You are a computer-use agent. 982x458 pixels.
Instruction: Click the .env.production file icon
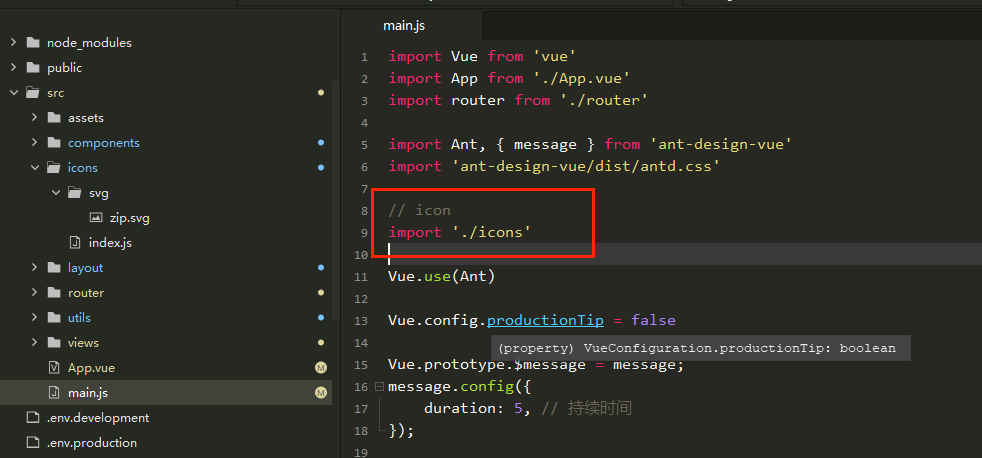pyautogui.click(x=33, y=443)
